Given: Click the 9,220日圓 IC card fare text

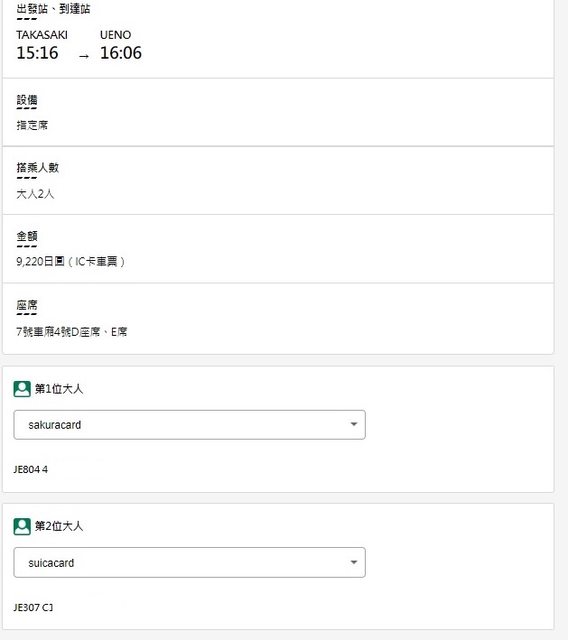Looking at the screenshot, I should [70, 262].
